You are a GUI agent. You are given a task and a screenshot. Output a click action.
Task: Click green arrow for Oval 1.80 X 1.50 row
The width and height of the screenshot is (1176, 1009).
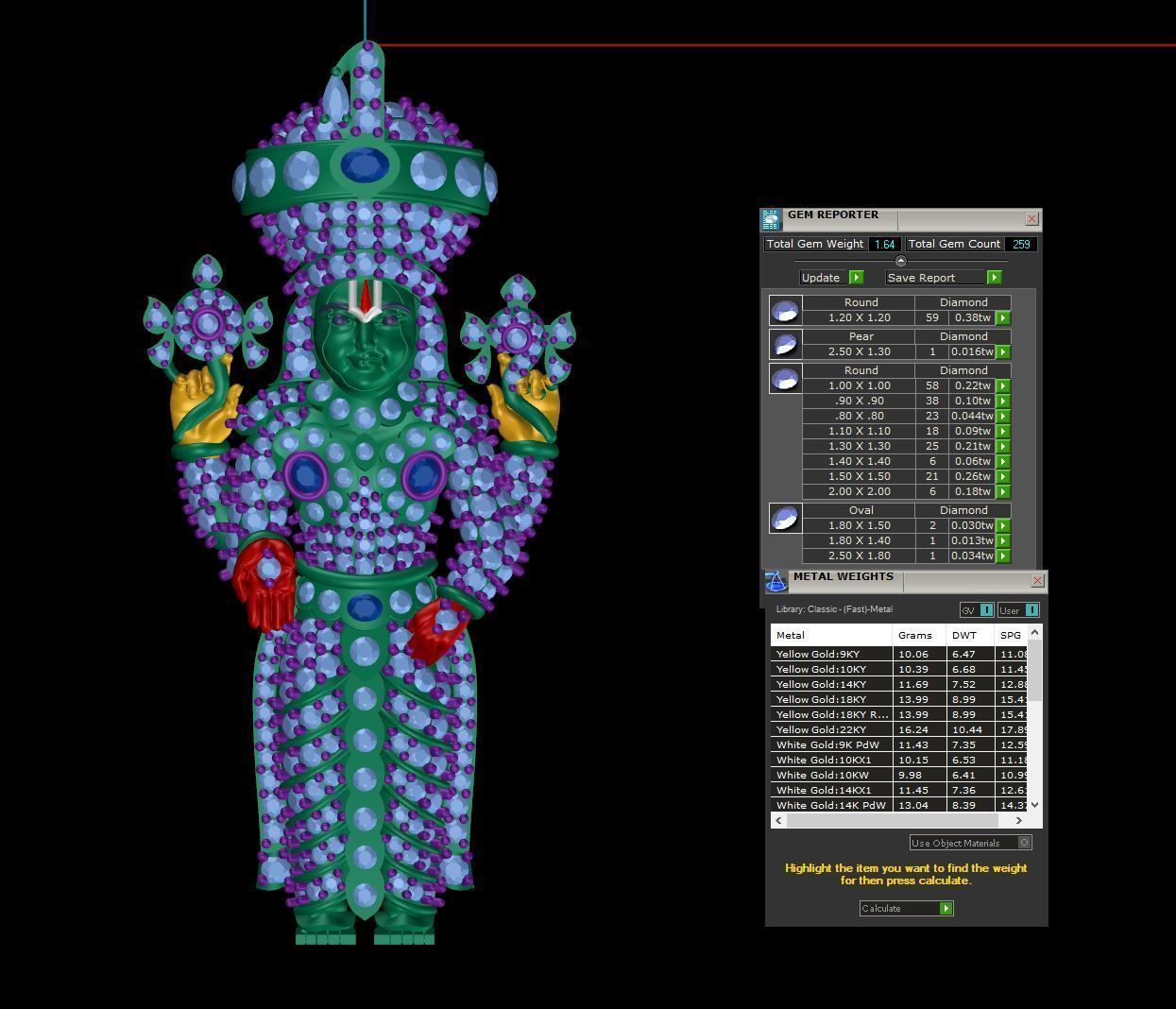tap(1002, 526)
